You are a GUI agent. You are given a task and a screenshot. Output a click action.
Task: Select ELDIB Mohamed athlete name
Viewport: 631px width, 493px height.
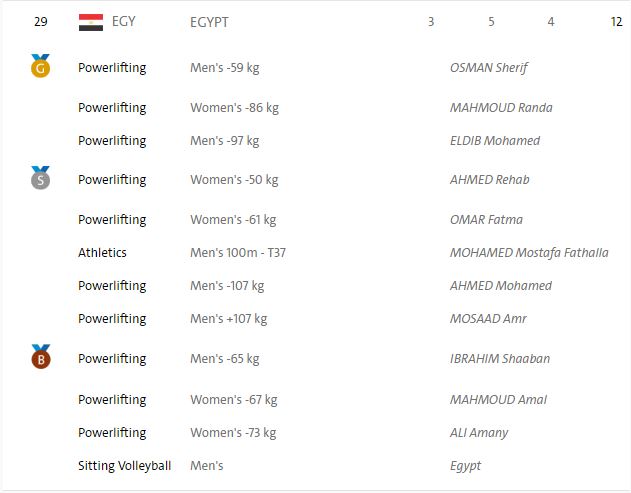click(494, 141)
